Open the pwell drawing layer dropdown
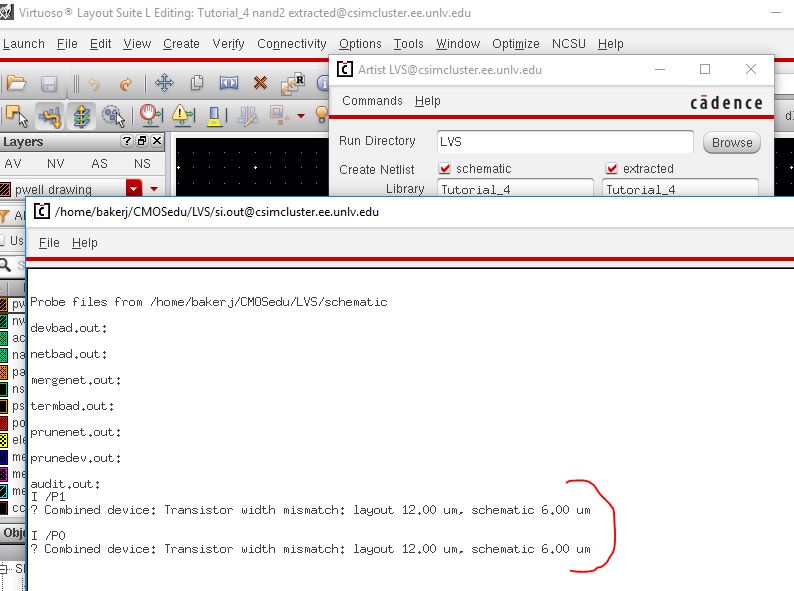 134,189
